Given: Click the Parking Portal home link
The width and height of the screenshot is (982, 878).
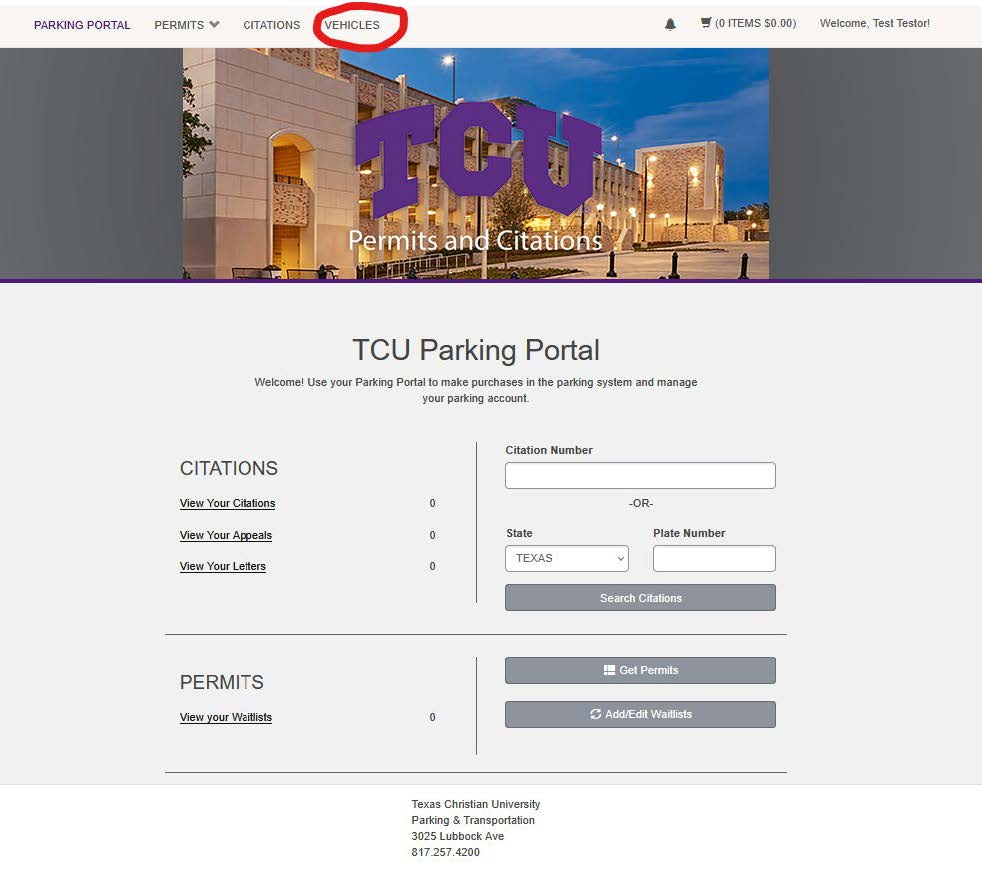Looking at the screenshot, I should coord(82,25).
